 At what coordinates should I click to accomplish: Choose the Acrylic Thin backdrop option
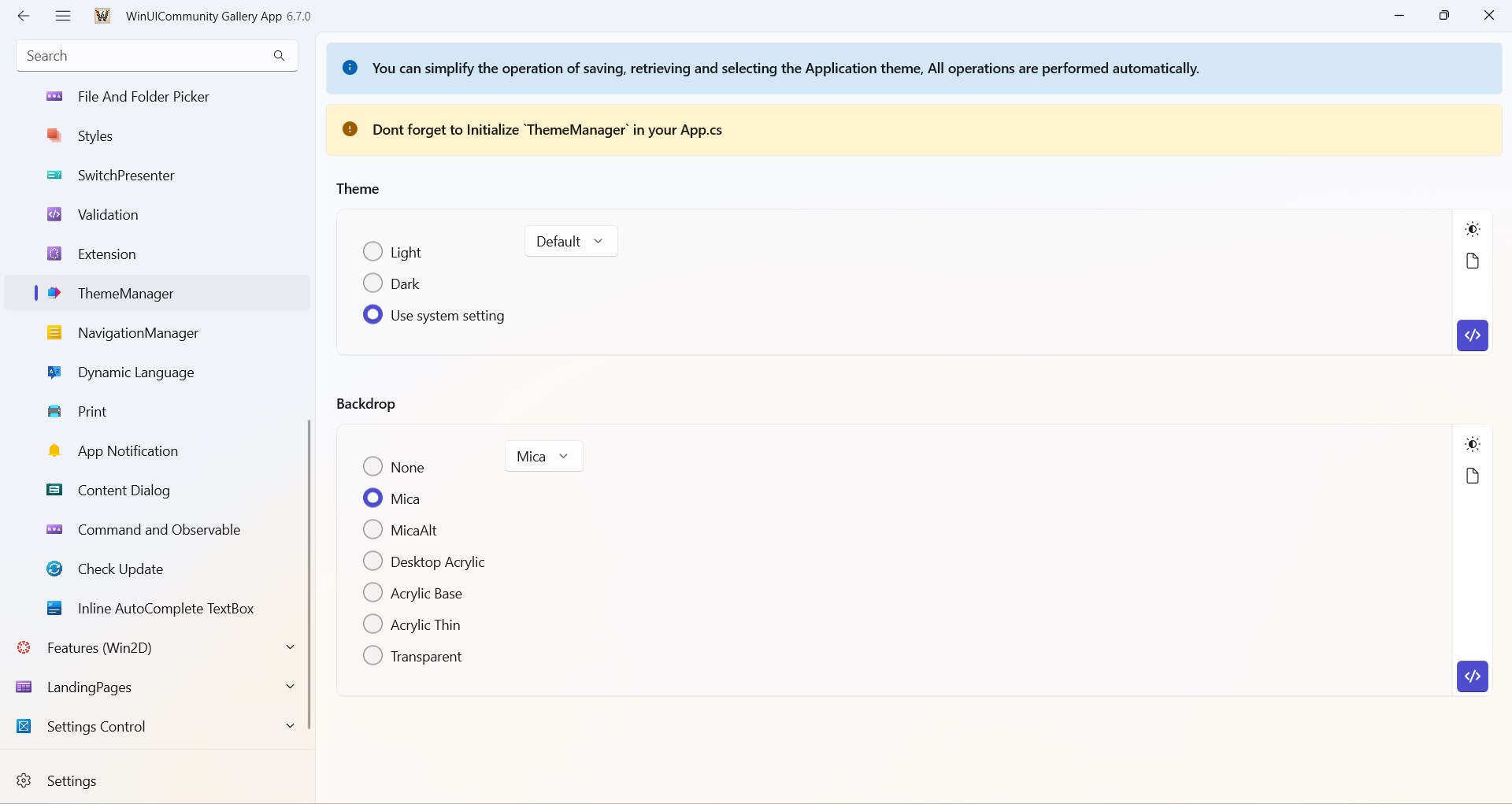(x=372, y=624)
